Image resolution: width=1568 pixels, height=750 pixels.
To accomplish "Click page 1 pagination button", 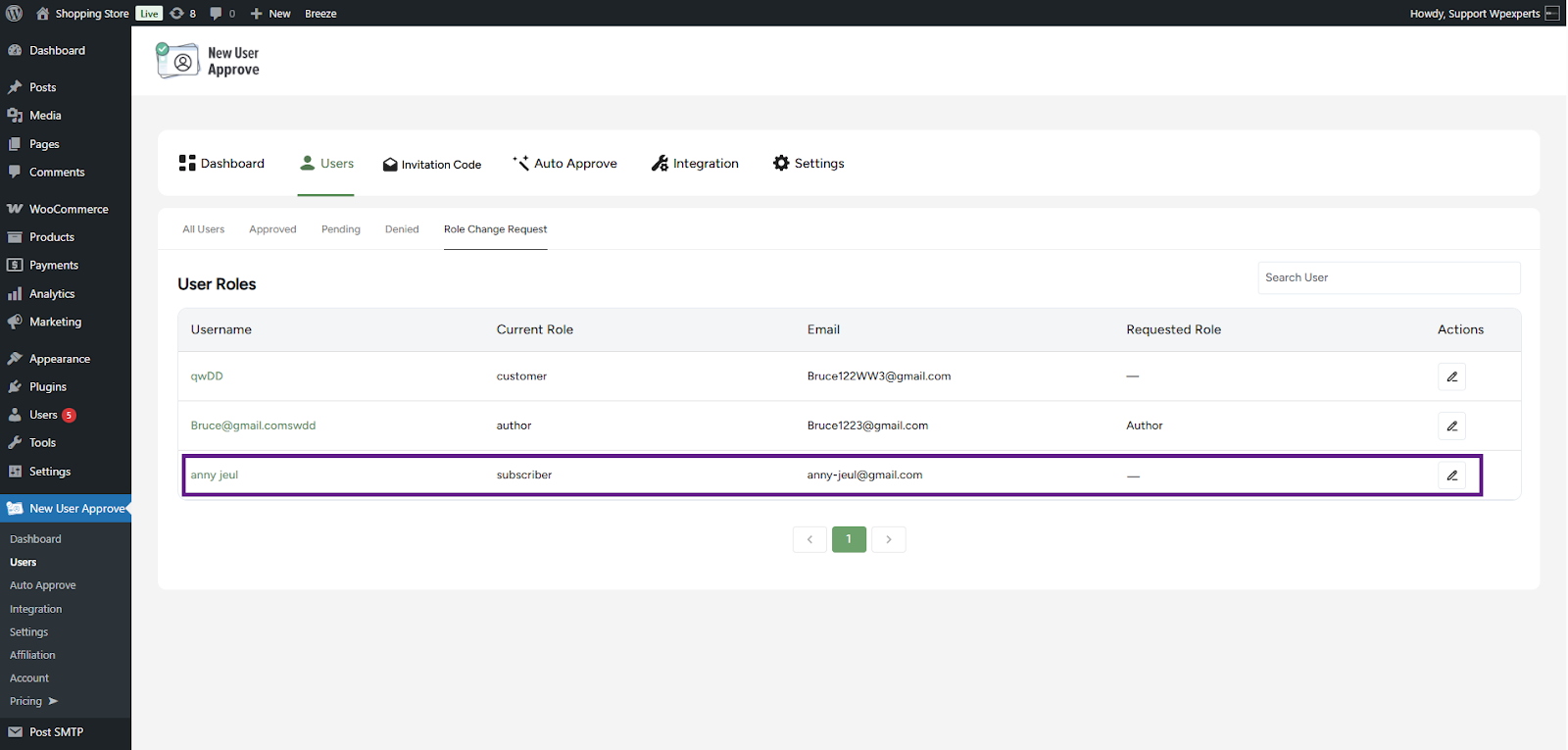I will tap(849, 539).
